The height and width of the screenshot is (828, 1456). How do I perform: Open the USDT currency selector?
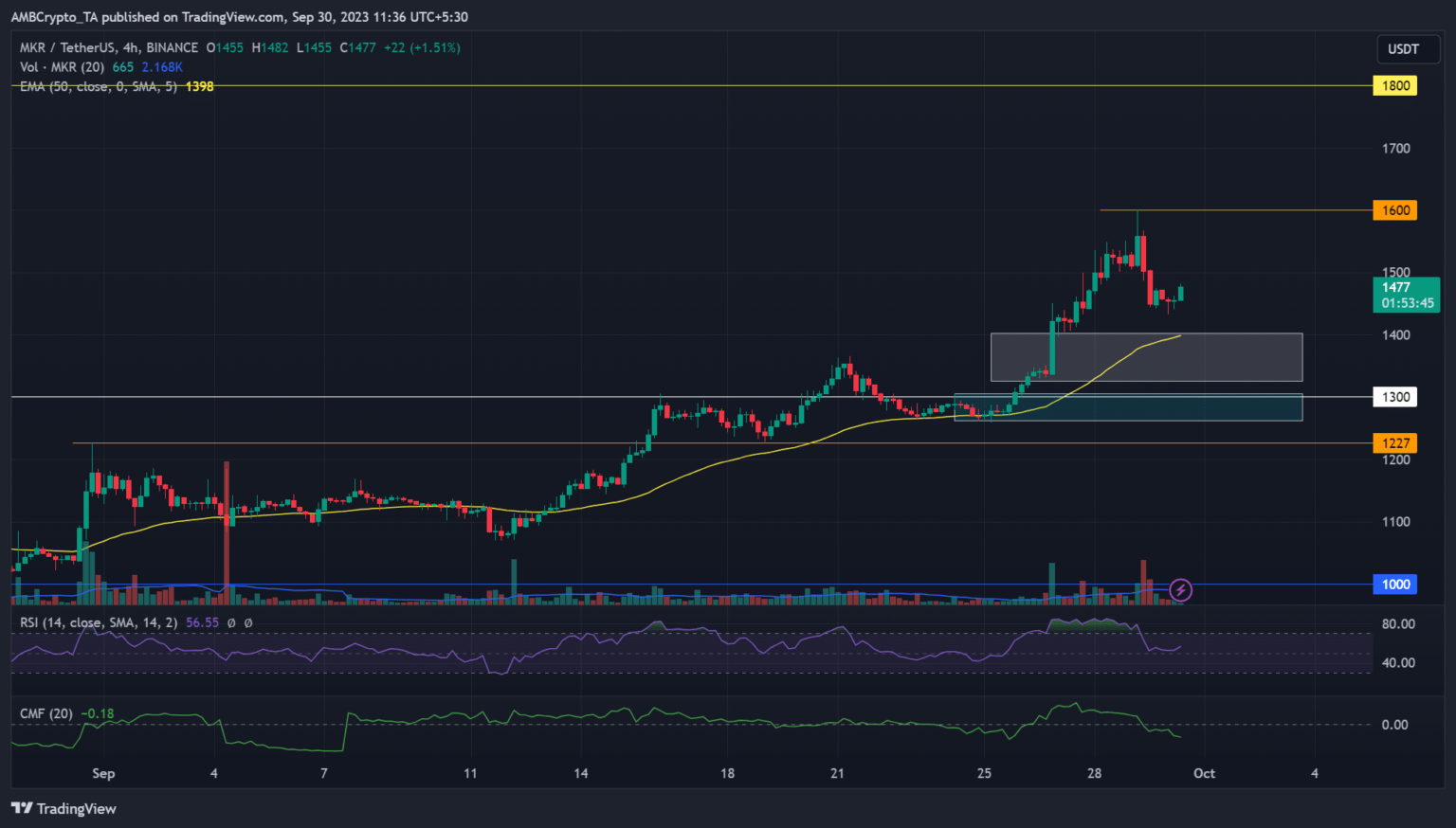pyautogui.click(x=1403, y=49)
